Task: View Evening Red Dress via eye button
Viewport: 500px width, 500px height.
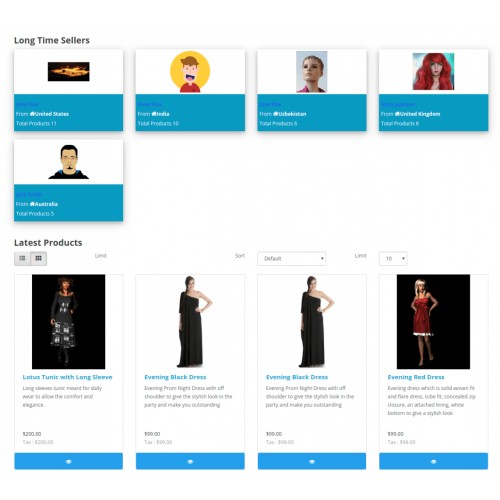Action: pos(433,461)
